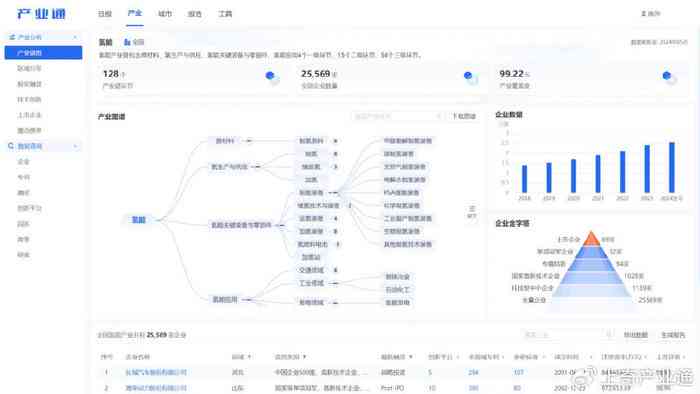
Task: Open 专利 under 数据查询 in sidebar
Action: coord(23,177)
